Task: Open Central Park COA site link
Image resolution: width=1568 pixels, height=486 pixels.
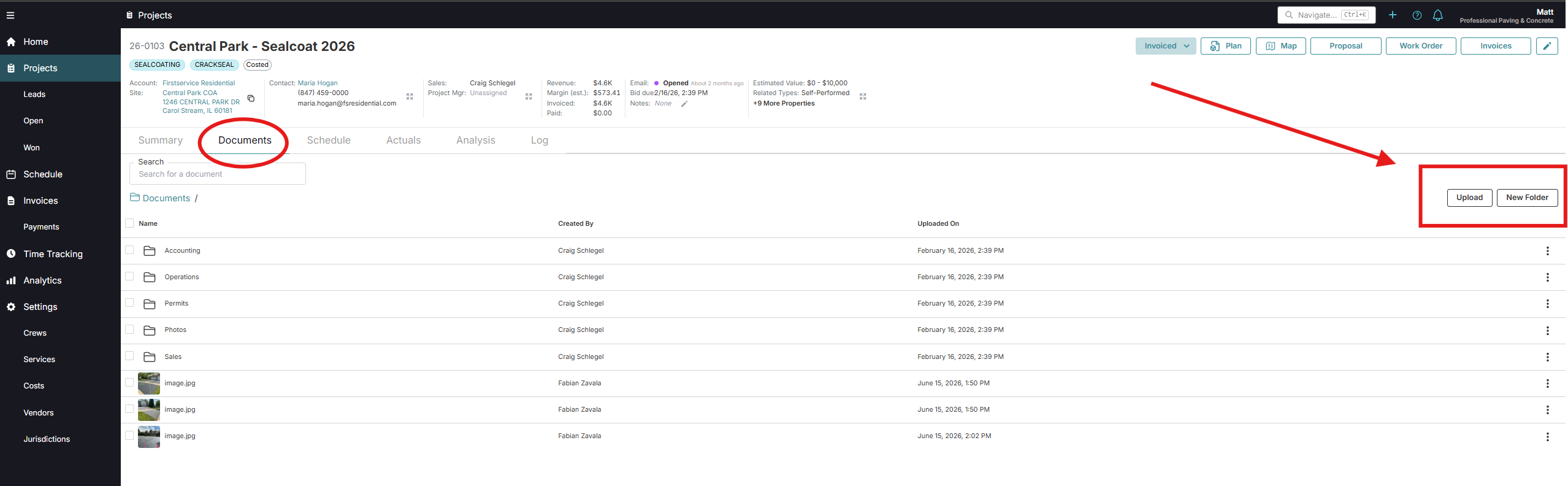Action: tap(189, 93)
